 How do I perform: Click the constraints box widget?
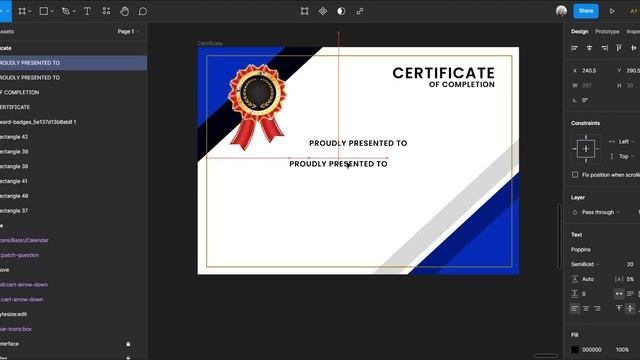pos(586,149)
